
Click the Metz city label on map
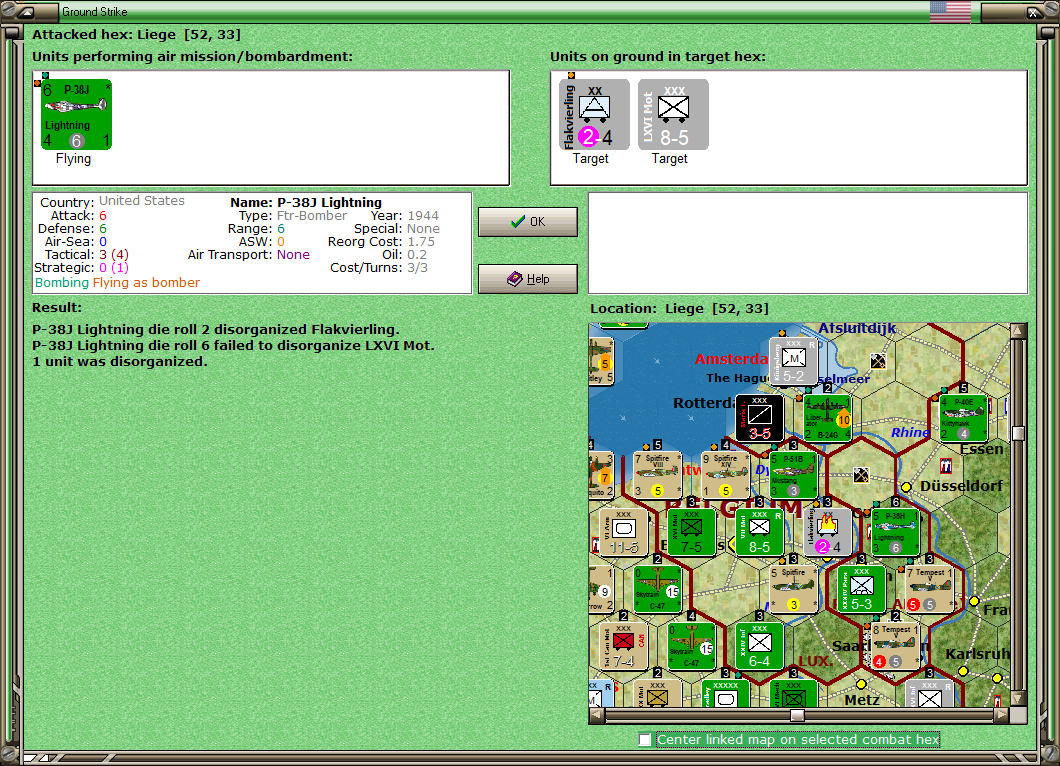coord(862,700)
